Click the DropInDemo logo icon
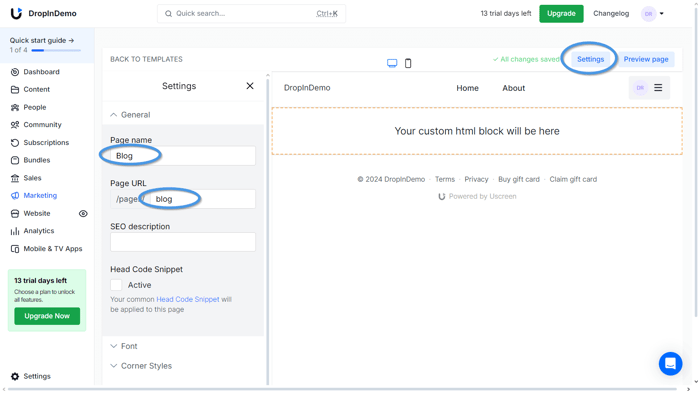700x393 pixels. point(16,13)
